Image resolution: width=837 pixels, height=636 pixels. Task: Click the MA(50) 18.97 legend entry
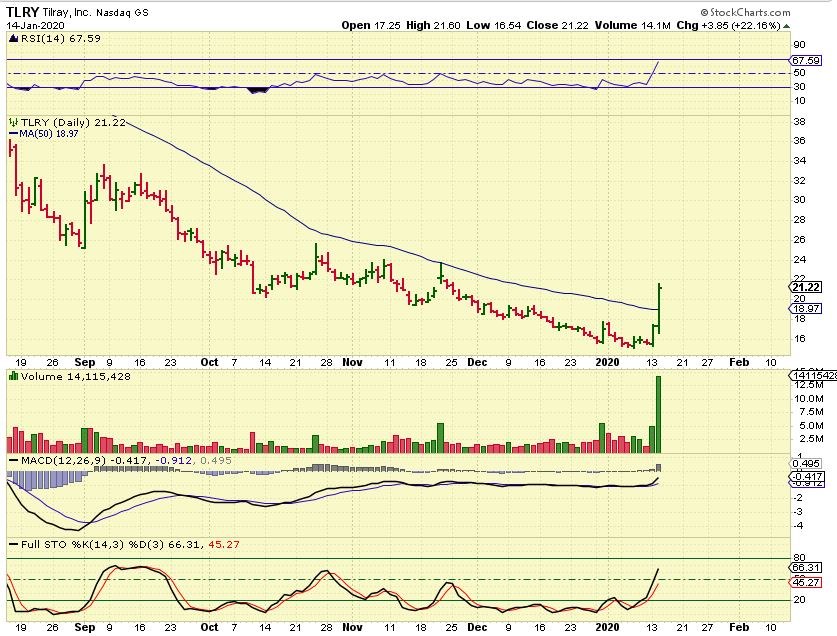[x=44, y=134]
